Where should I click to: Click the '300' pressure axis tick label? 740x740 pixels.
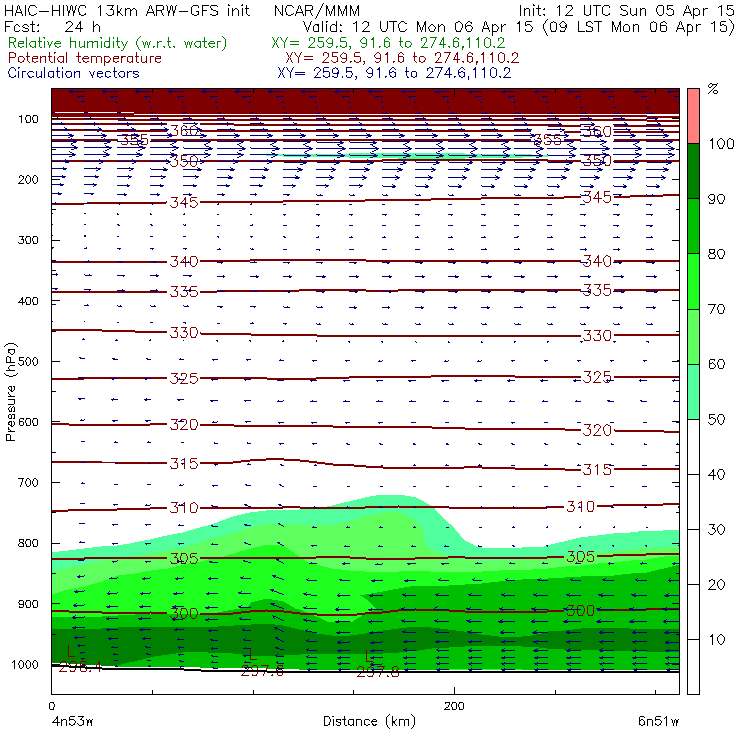click(28, 240)
